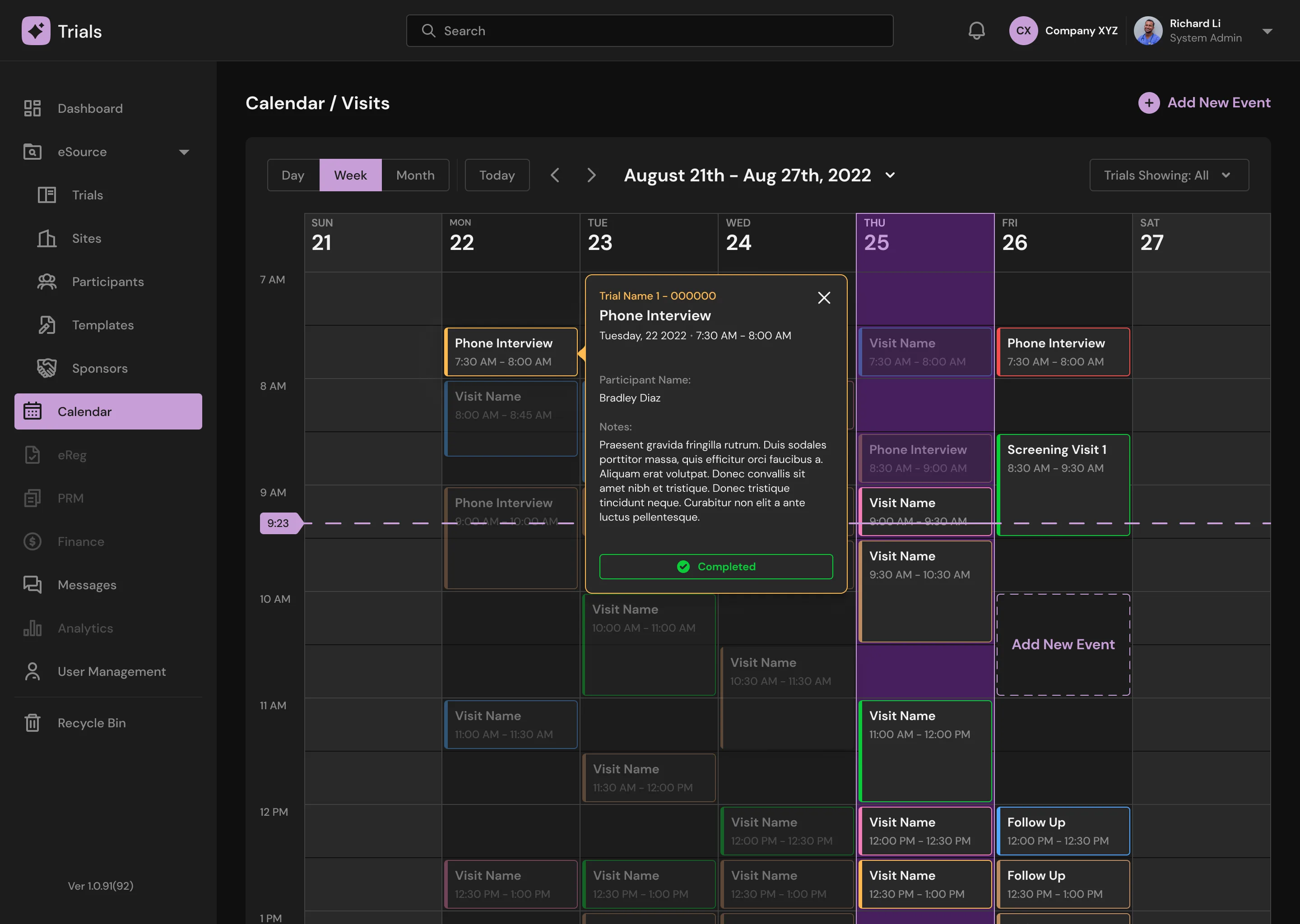Viewport: 1300px width, 924px height.
Task: Switch to Week view
Action: pos(351,175)
